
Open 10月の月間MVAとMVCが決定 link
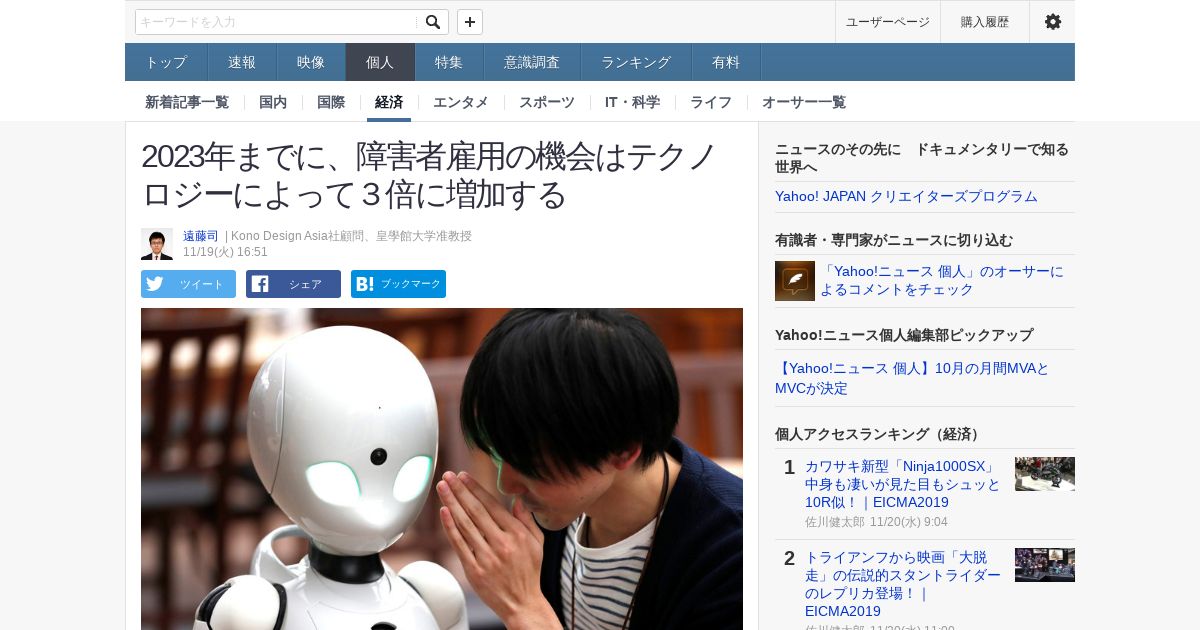912,378
